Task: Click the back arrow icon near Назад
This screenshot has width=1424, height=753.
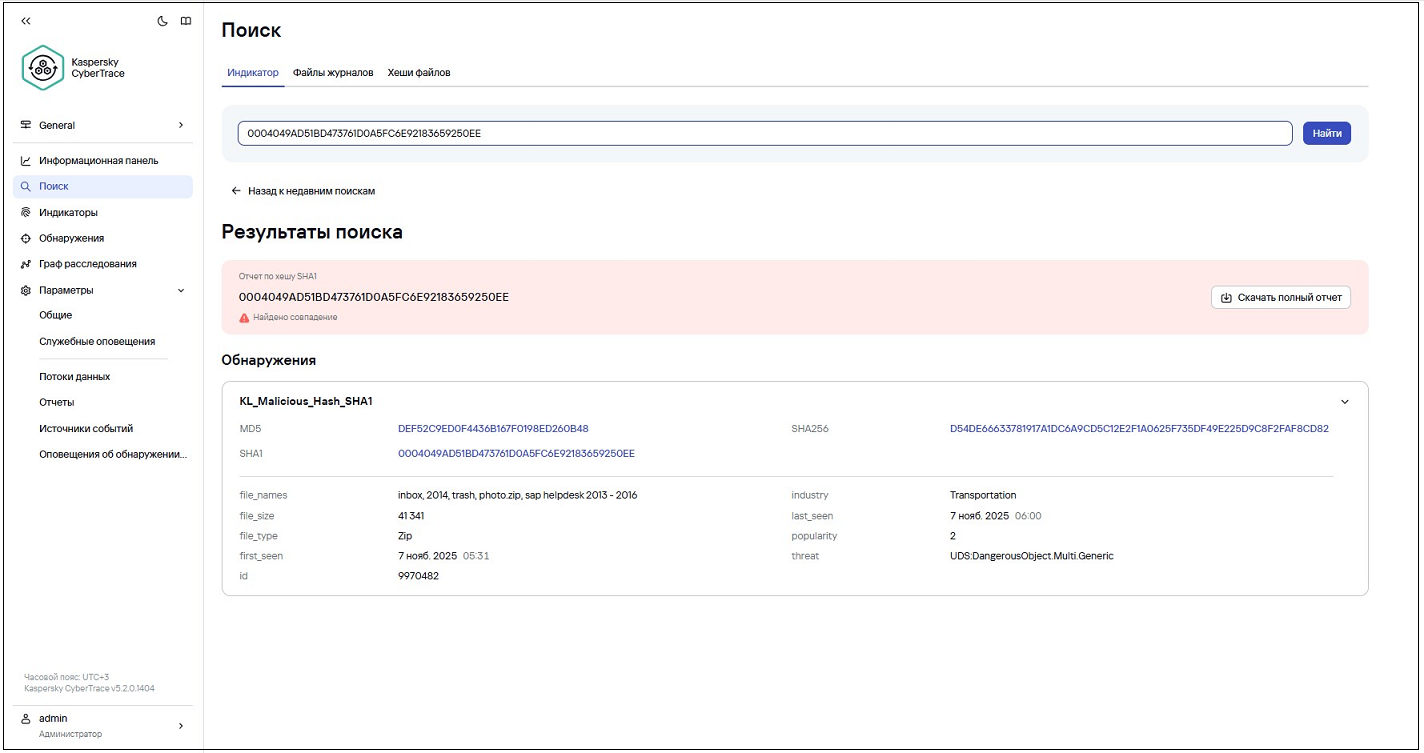Action: [236, 191]
